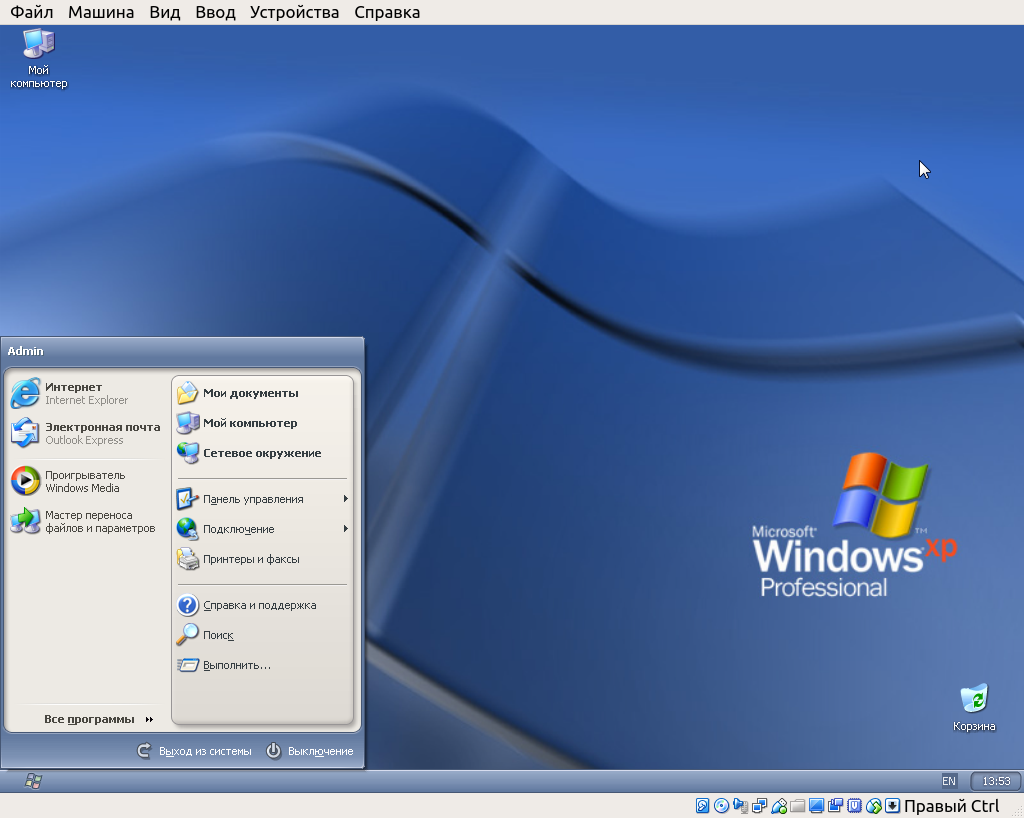1024x818 pixels.
Task: Click the network adapters indicator in the status bar
Action: (x=760, y=806)
